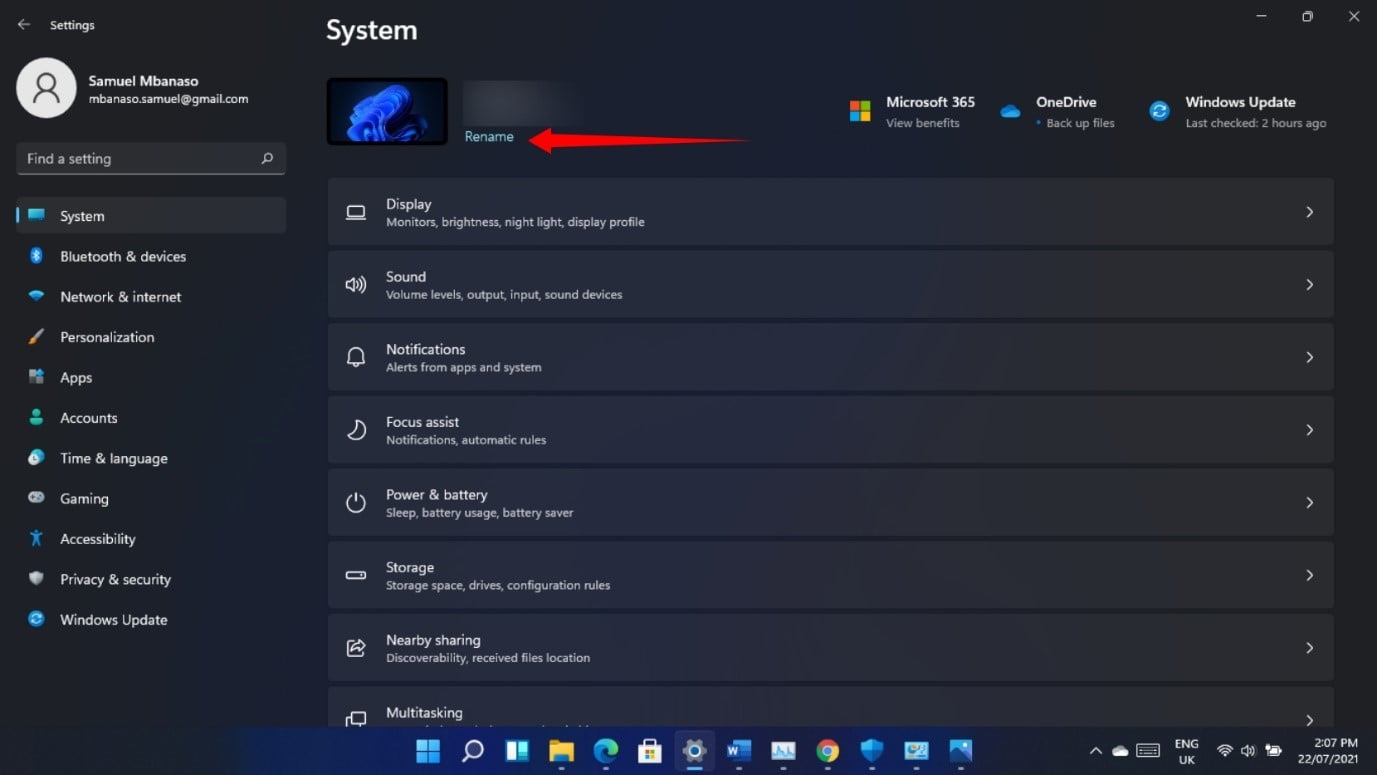Click the Windows Update icon at top right
The width and height of the screenshot is (1377, 775).
pyautogui.click(x=1160, y=110)
